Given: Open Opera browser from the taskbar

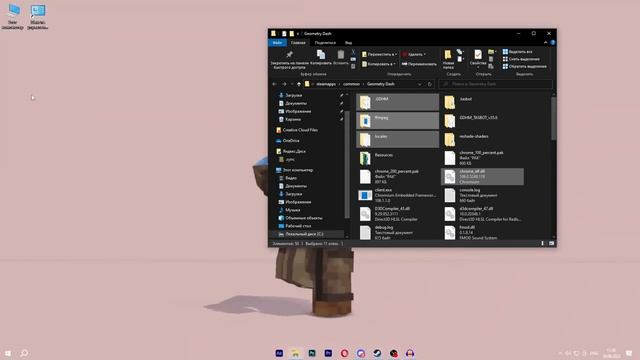Looking at the screenshot, I should (x=344, y=353).
